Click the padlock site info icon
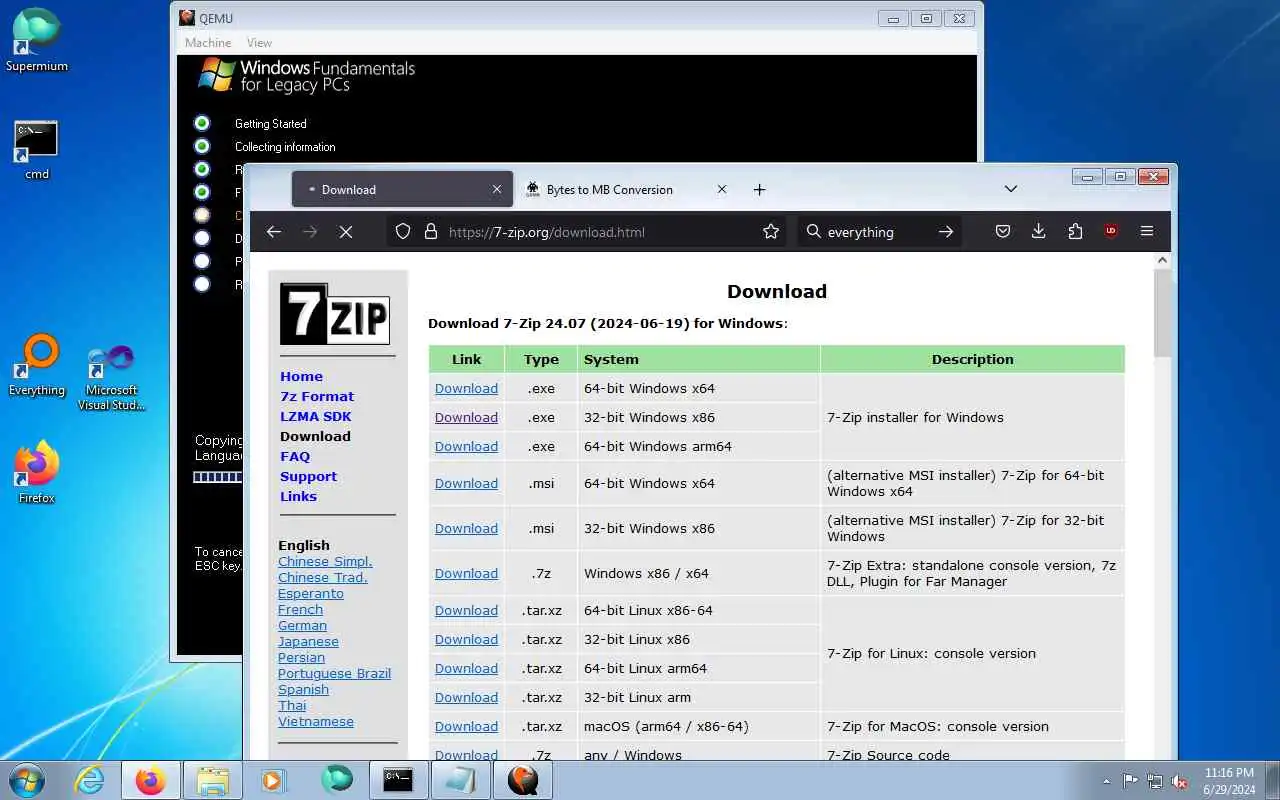1280x800 pixels. tap(431, 231)
